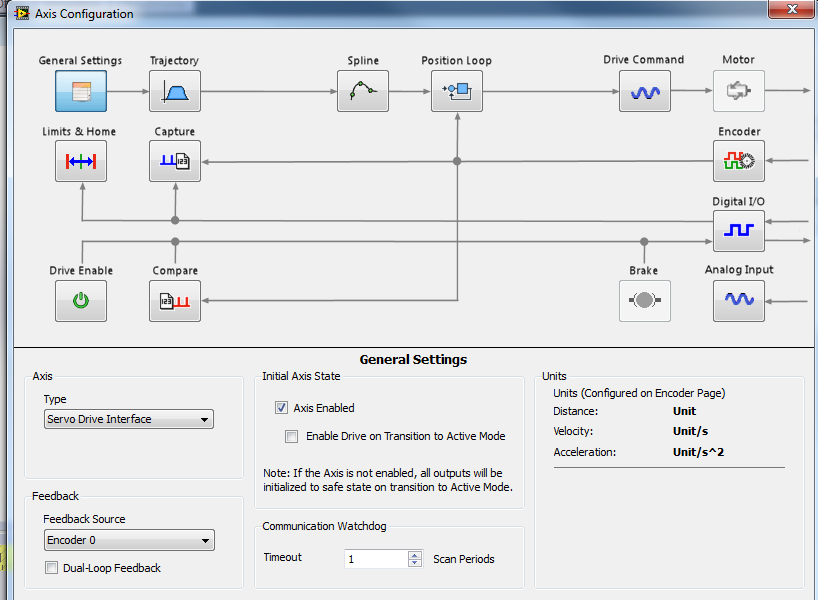Select the Spline configuration icon

tap(362, 91)
